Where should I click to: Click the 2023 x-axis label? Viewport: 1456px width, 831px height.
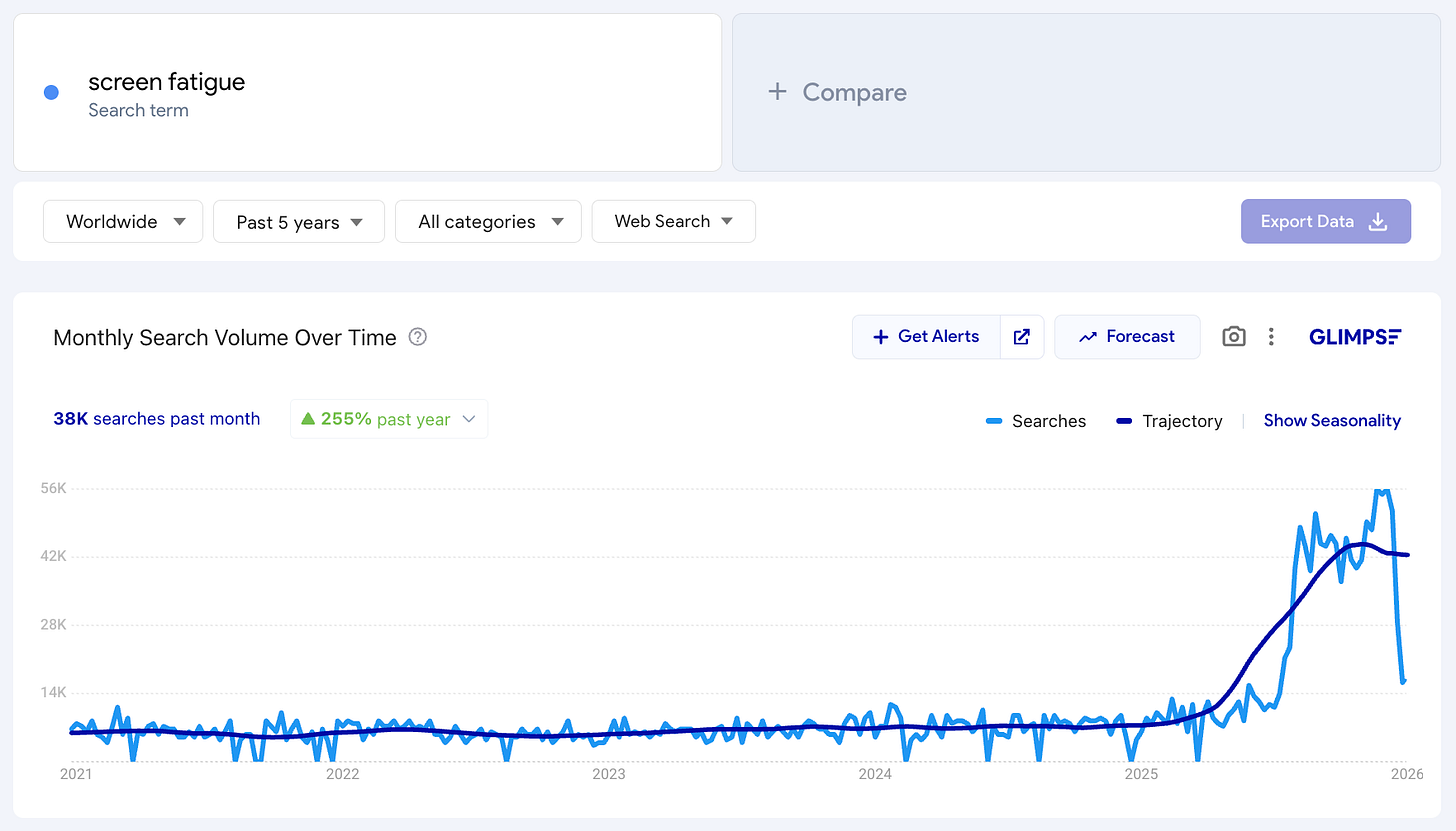[x=608, y=774]
